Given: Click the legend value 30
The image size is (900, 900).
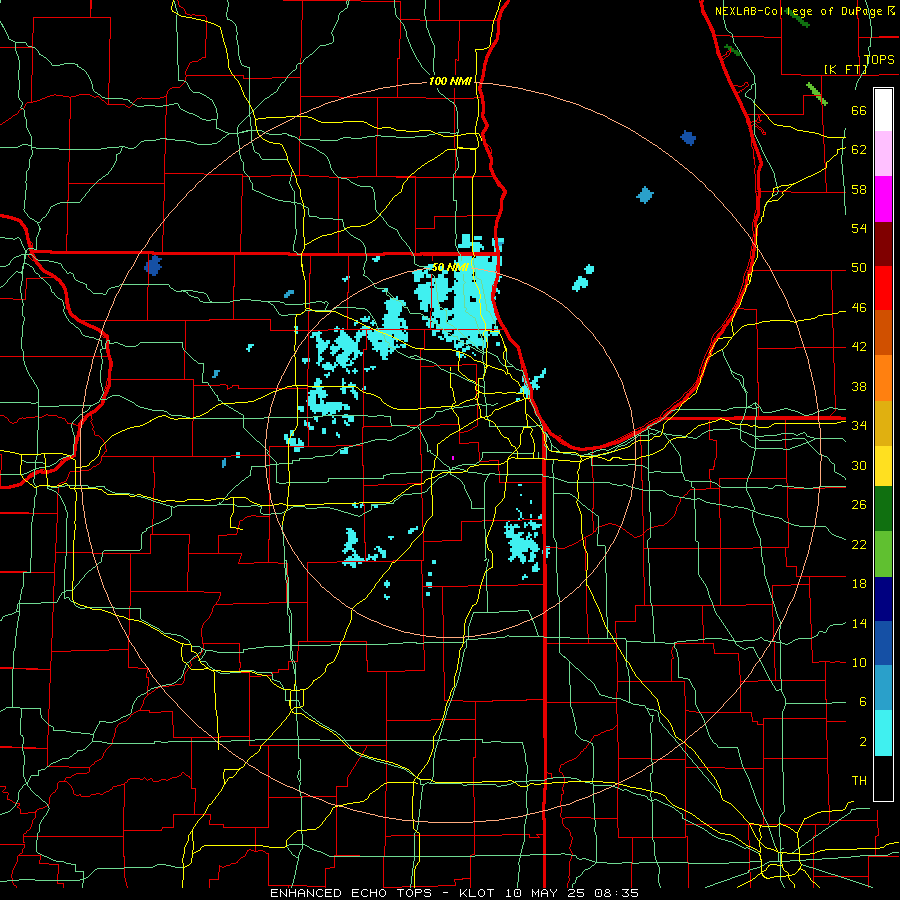Looking at the screenshot, I should (859, 465).
